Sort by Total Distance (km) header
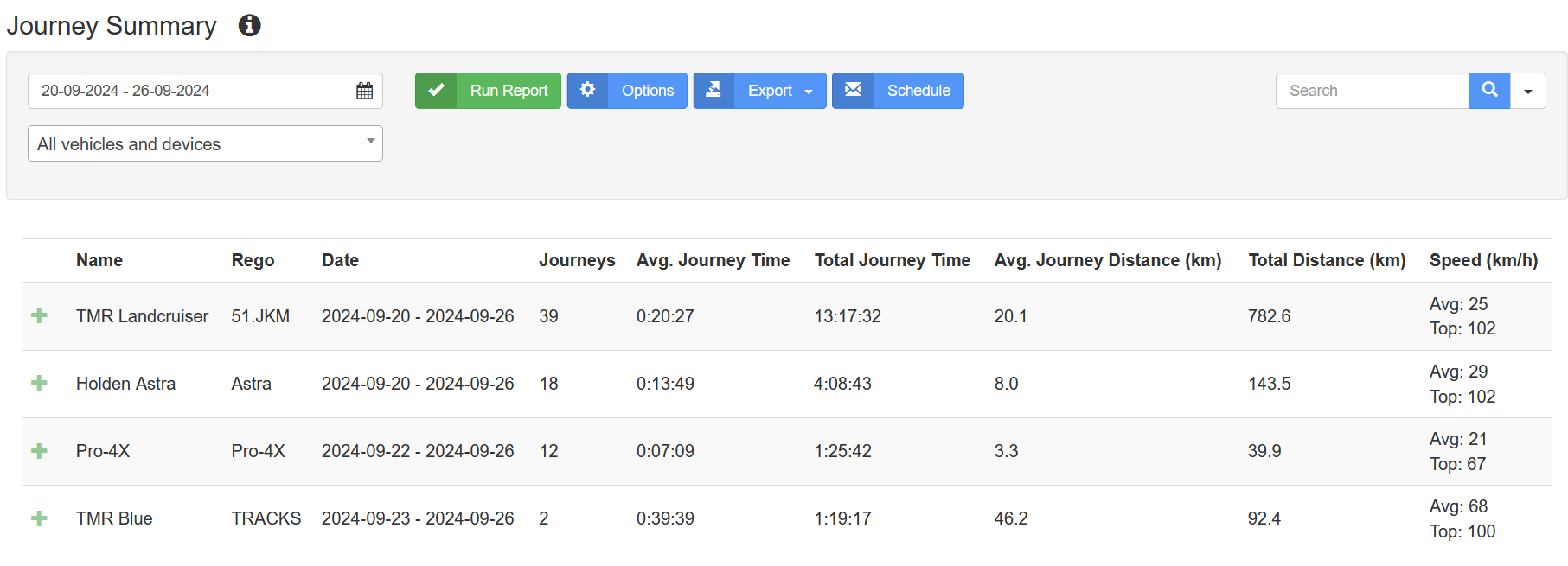This screenshot has height=566, width=1568. pos(1327,260)
